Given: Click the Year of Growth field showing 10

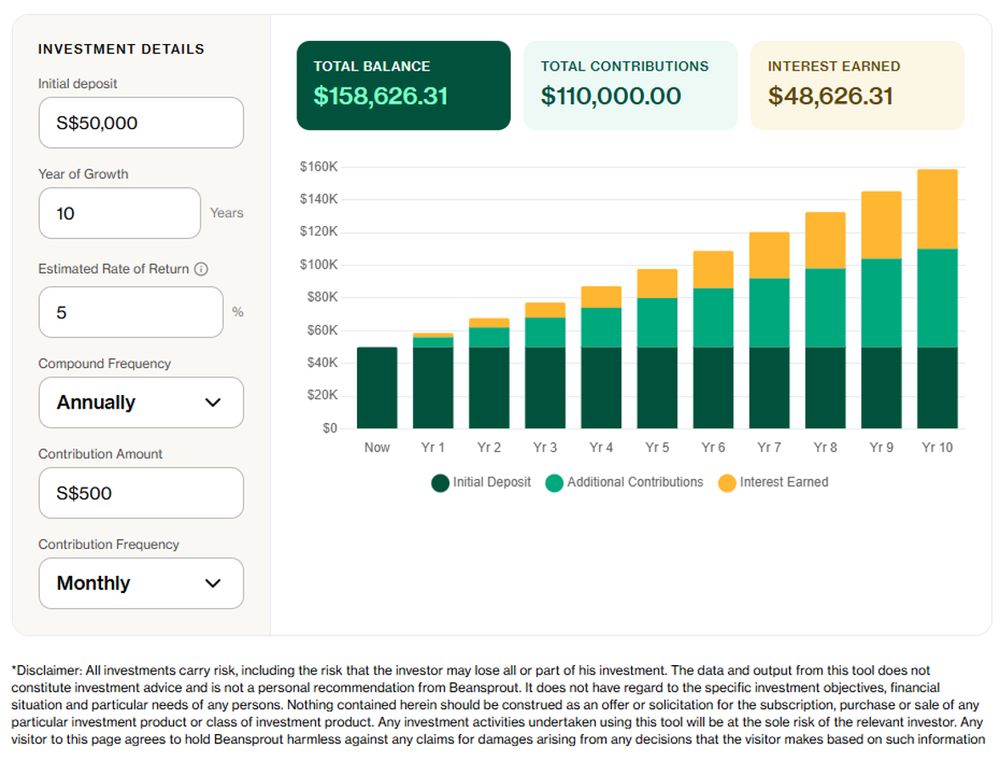Looking at the screenshot, I should (x=120, y=213).
